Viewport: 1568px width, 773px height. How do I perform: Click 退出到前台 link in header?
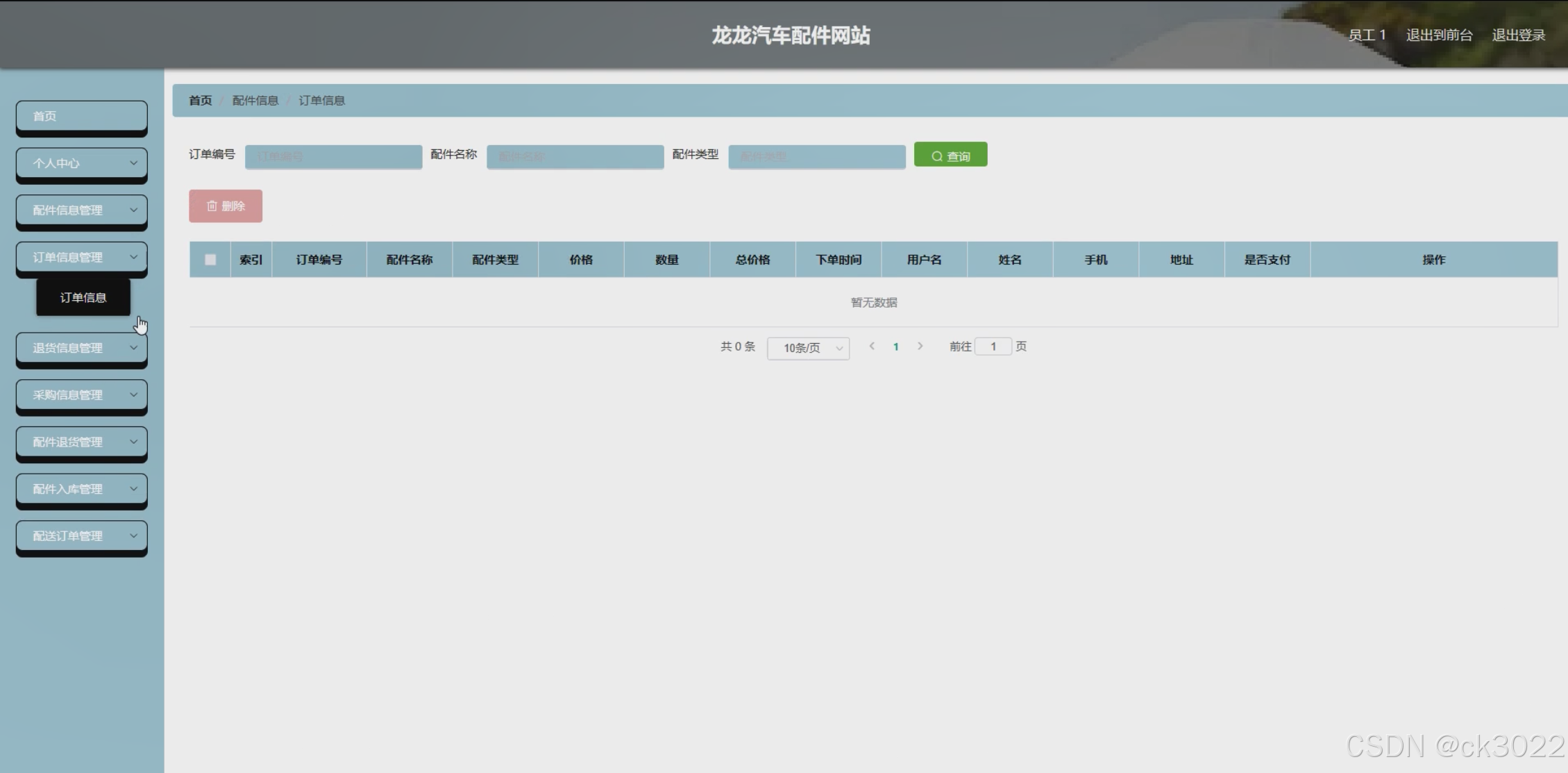(1439, 35)
